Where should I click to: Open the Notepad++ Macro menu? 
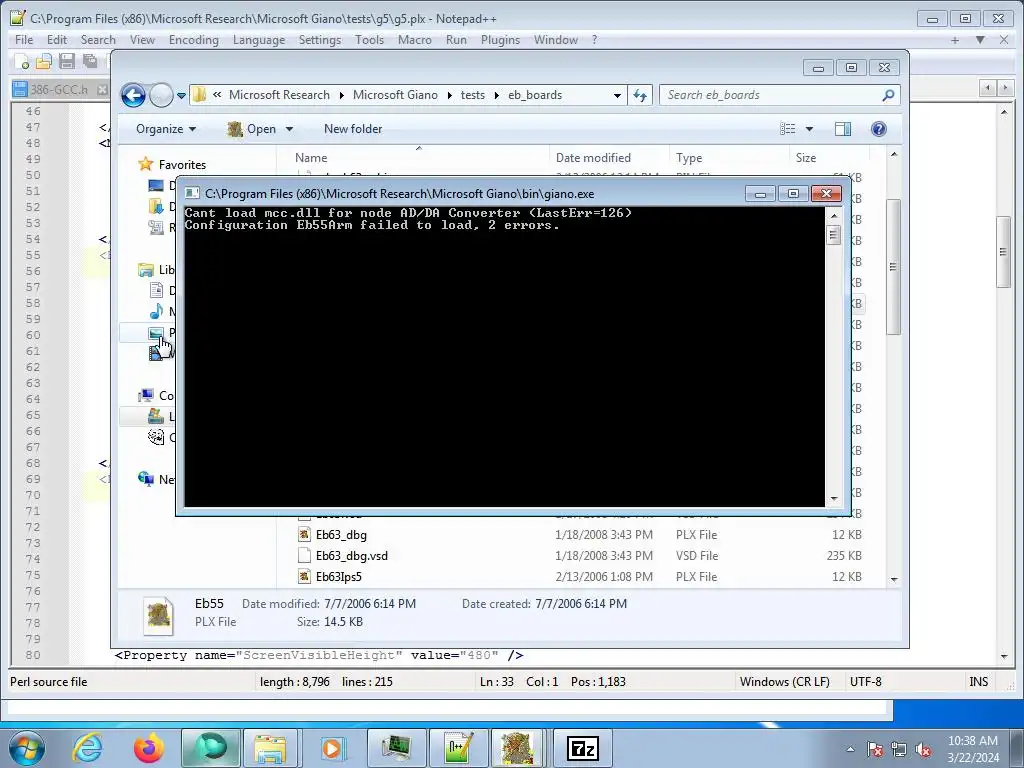(415, 40)
